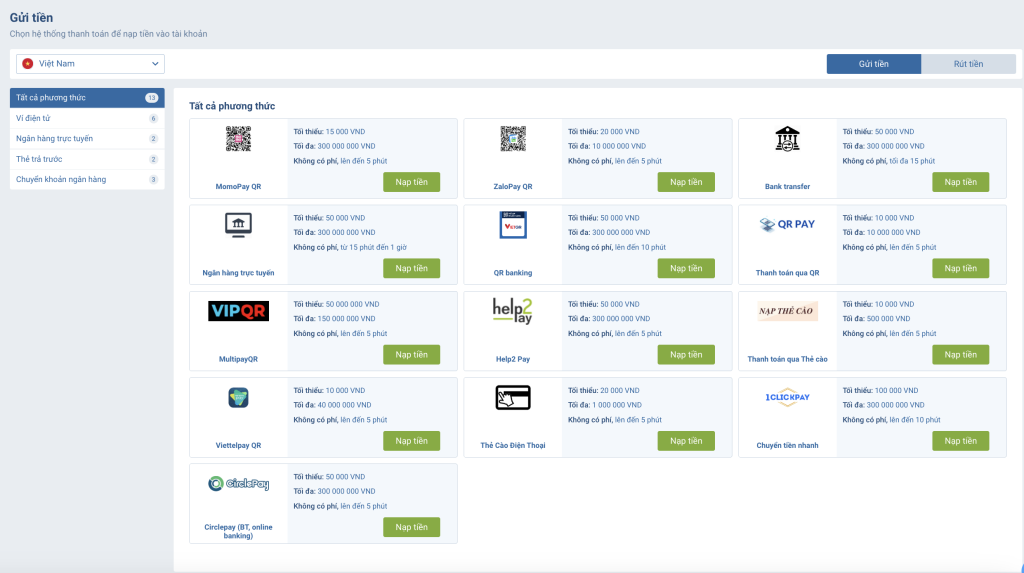The height and width of the screenshot is (573, 1024).
Task: Select the Gửi tiền tab
Action: tap(873, 64)
